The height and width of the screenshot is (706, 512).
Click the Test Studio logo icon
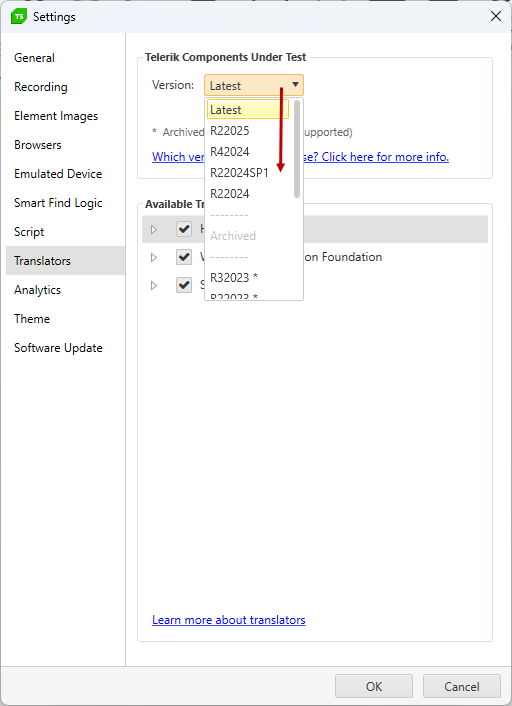(x=19, y=17)
